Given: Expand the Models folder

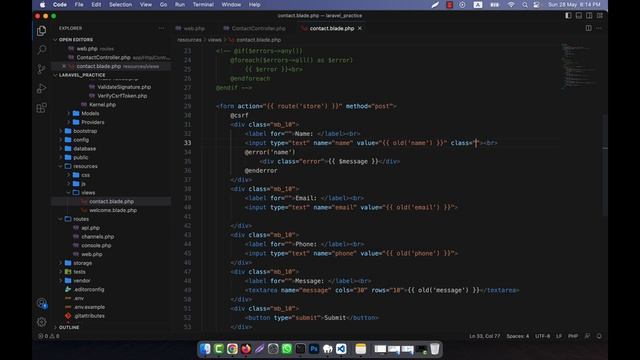Looking at the screenshot, I should click(x=90, y=113).
